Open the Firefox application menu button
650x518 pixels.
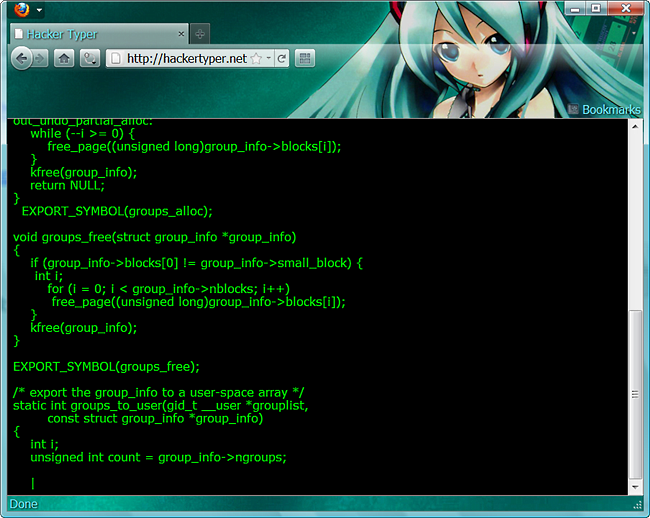tap(27, 9)
